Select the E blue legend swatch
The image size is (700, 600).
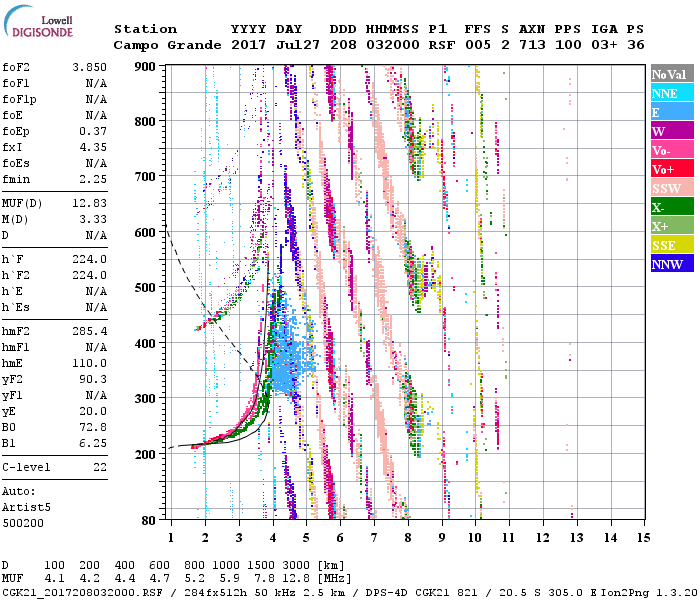[x=672, y=112]
